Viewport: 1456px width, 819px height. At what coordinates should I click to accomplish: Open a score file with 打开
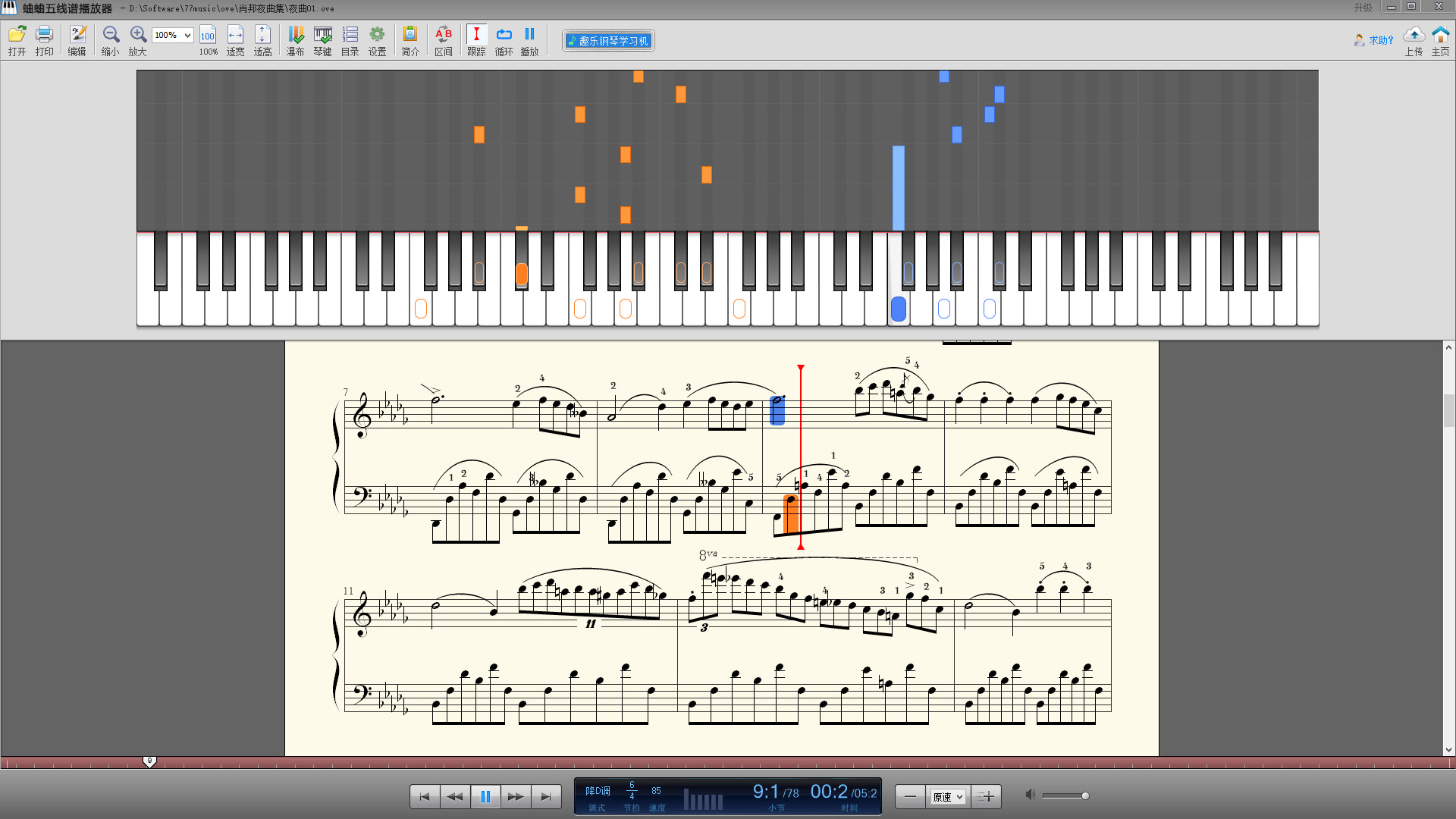[x=17, y=40]
